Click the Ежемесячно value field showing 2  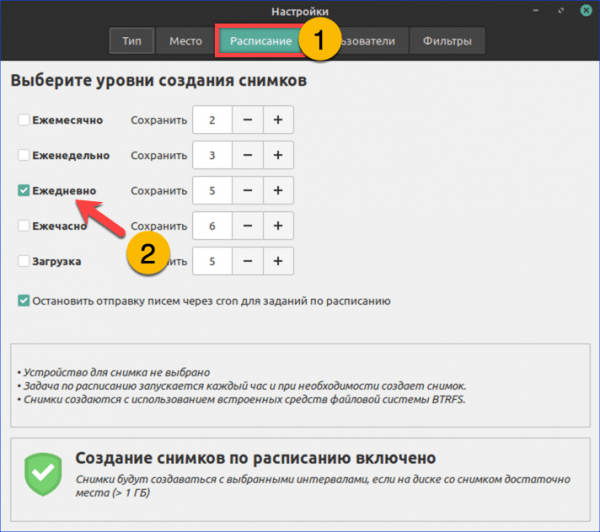(x=212, y=120)
